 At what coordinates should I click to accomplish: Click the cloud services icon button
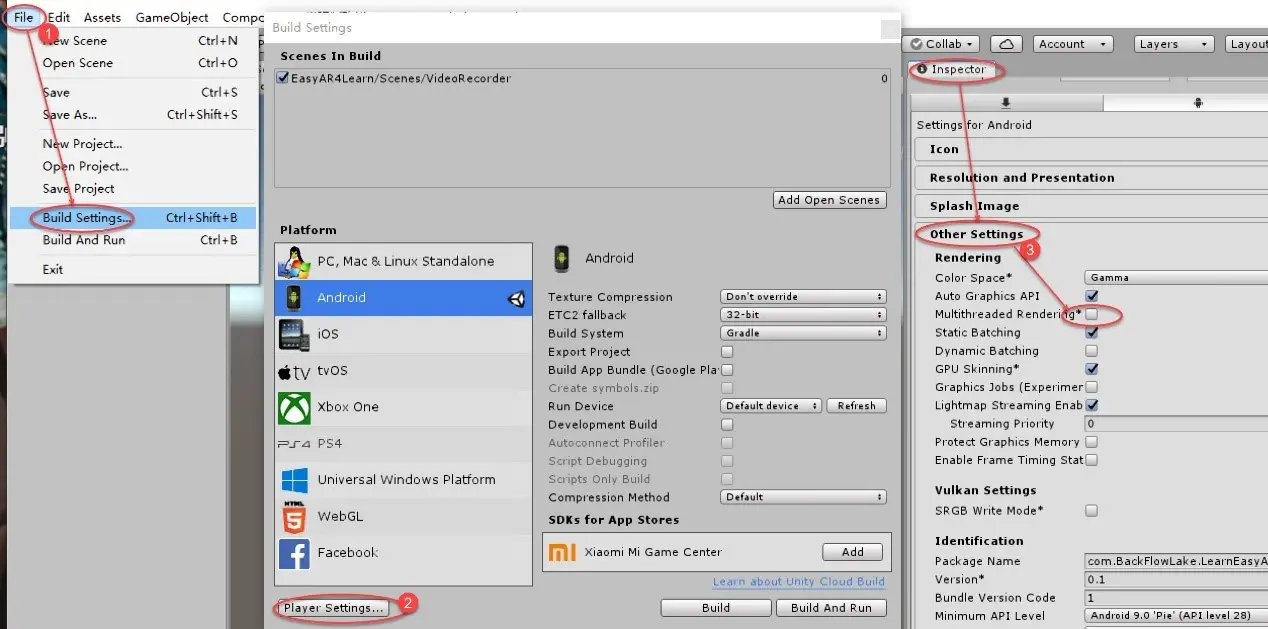[x=1008, y=44]
